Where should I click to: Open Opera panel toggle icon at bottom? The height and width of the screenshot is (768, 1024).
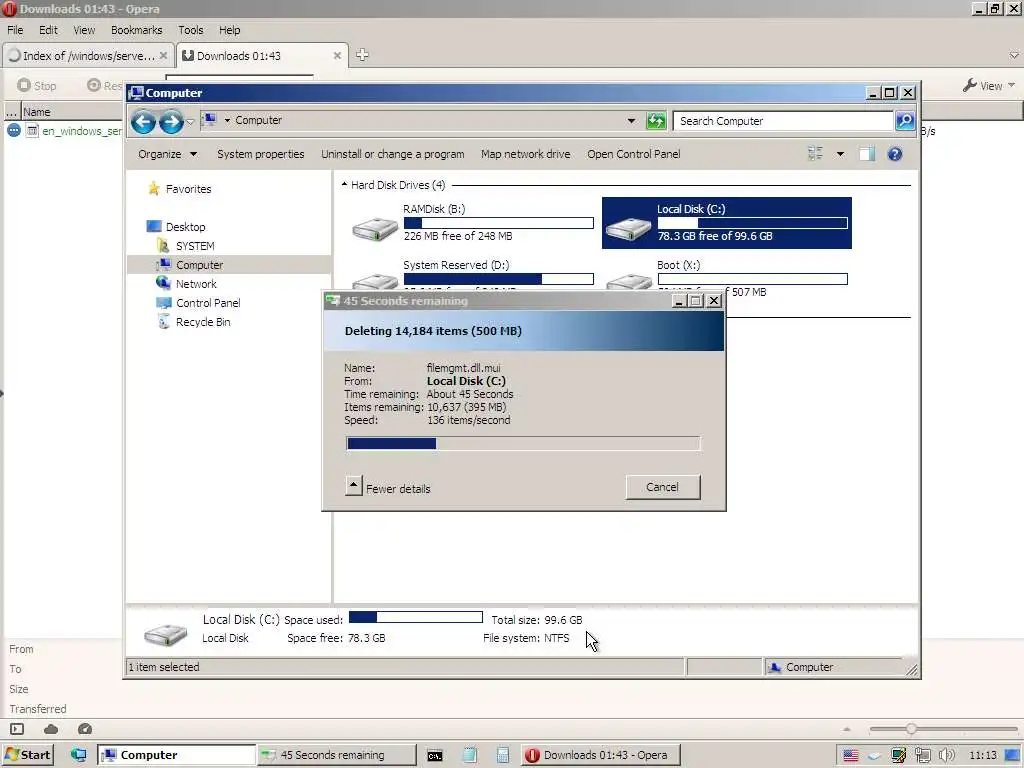(17, 729)
